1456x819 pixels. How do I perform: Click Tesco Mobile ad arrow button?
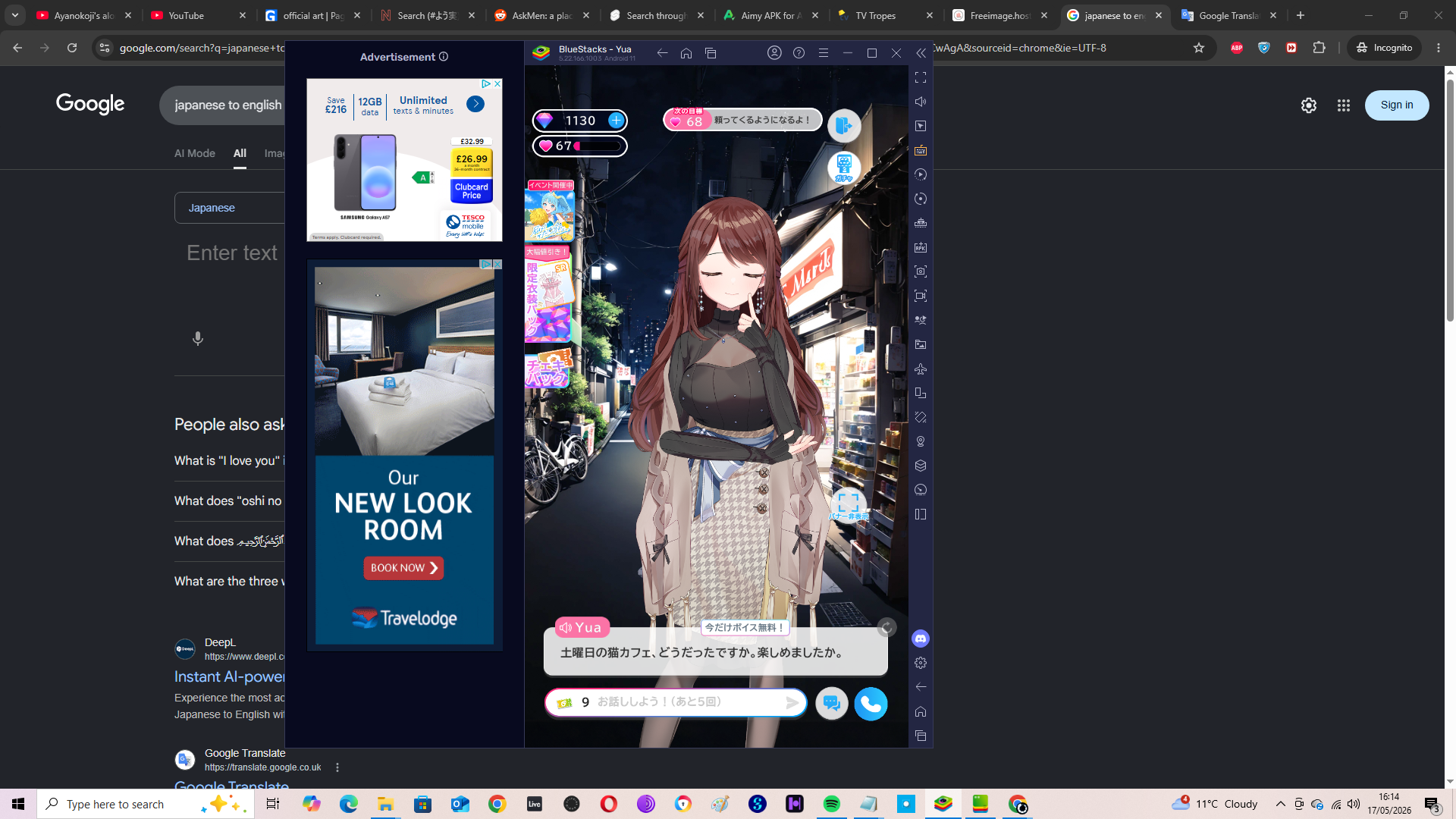click(475, 104)
